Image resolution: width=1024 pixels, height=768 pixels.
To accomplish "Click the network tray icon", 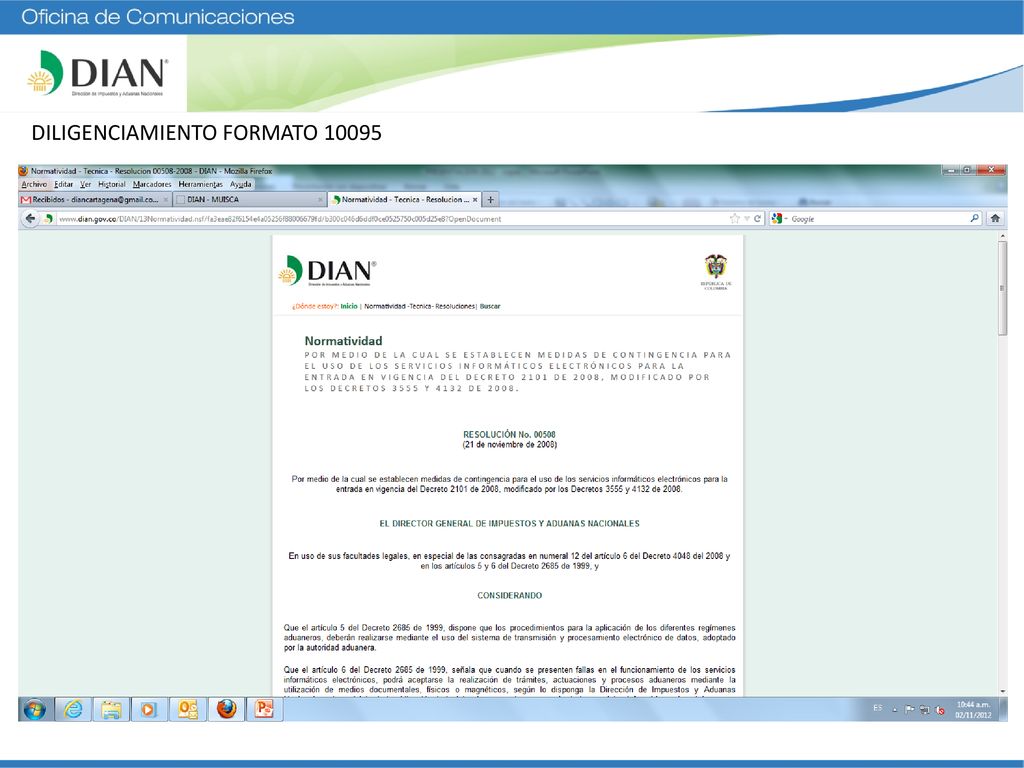I will click(x=924, y=710).
